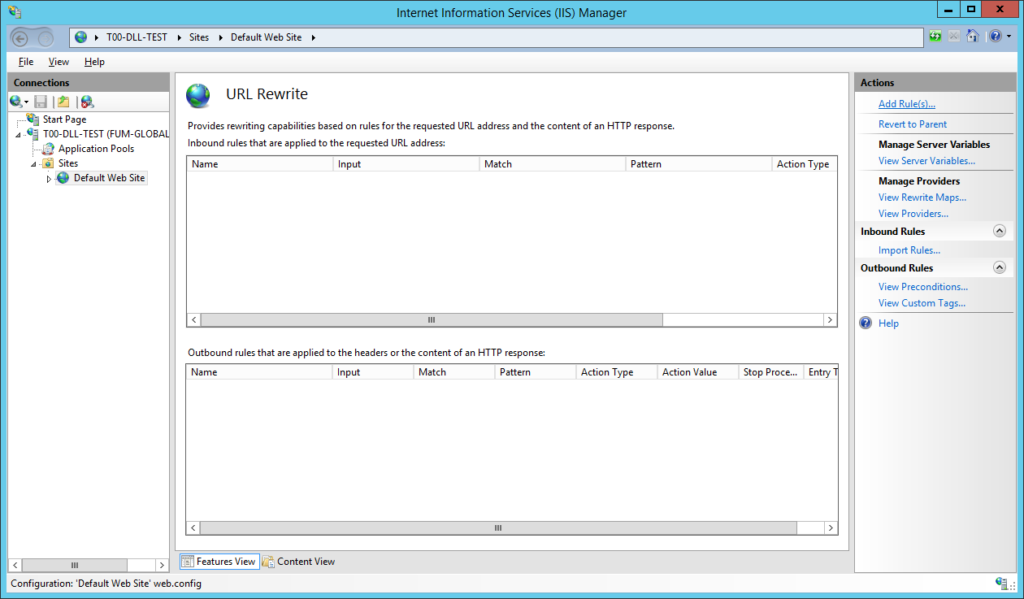Image resolution: width=1024 pixels, height=599 pixels.
Task: Open the View menu
Action: [x=58, y=61]
